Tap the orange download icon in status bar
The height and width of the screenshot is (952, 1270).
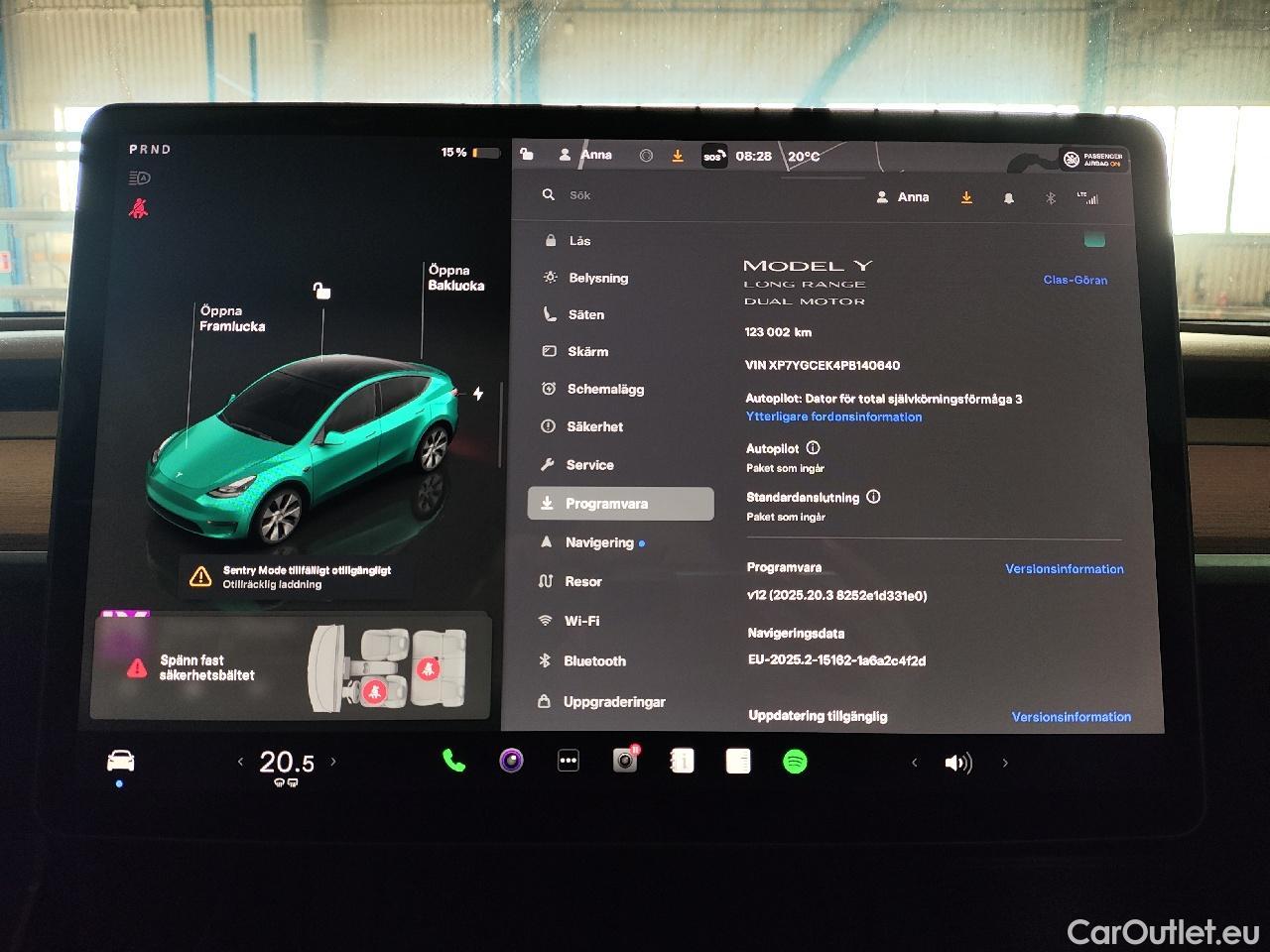click(678, 156)
